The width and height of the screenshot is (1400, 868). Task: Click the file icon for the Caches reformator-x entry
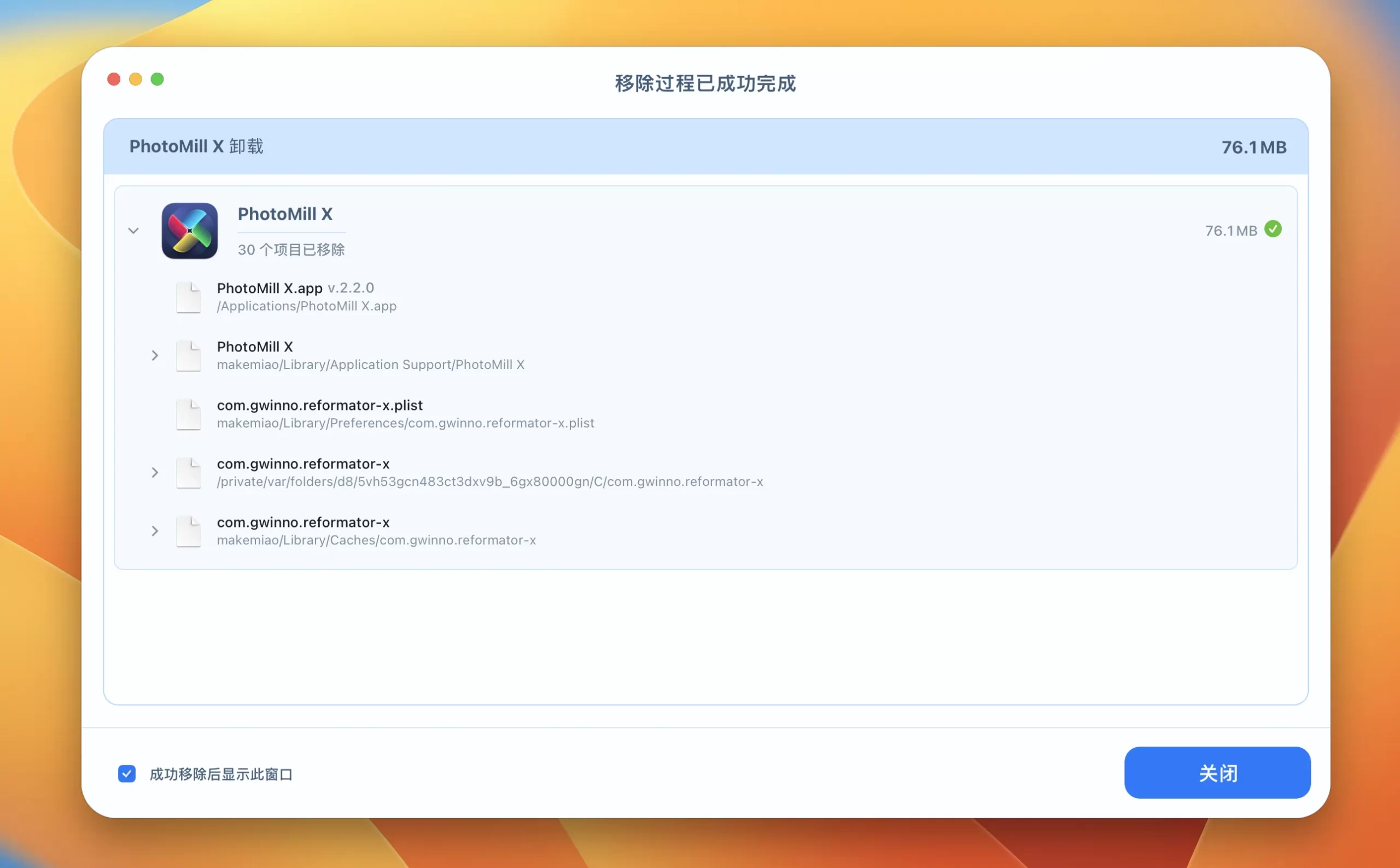point(188,531)
